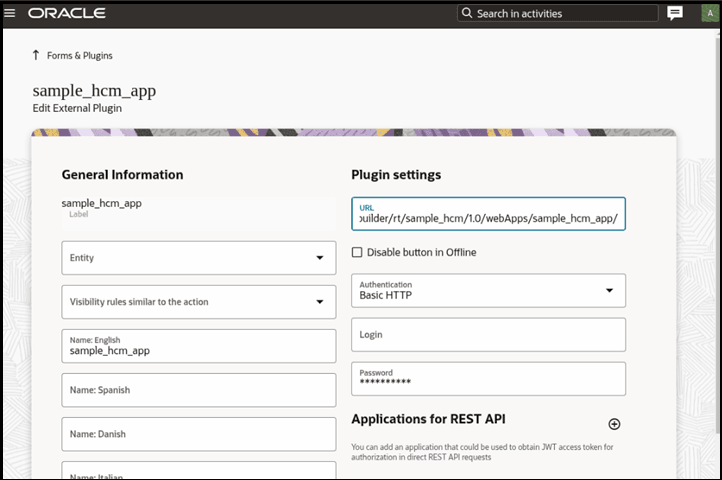722x480 pixels.
Task: Go back to Forms & Plugins
Action: pyautogui.click(x=80, y=56)
